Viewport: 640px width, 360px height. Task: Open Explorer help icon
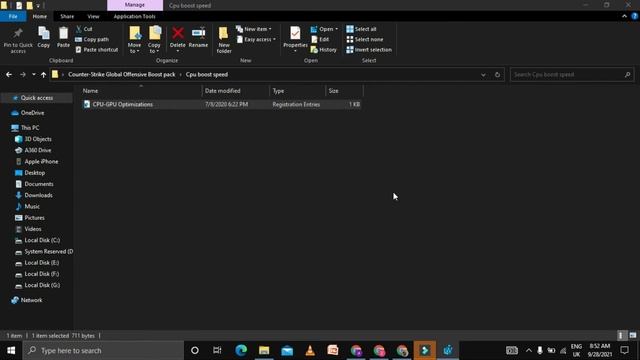tap(635, 16)
